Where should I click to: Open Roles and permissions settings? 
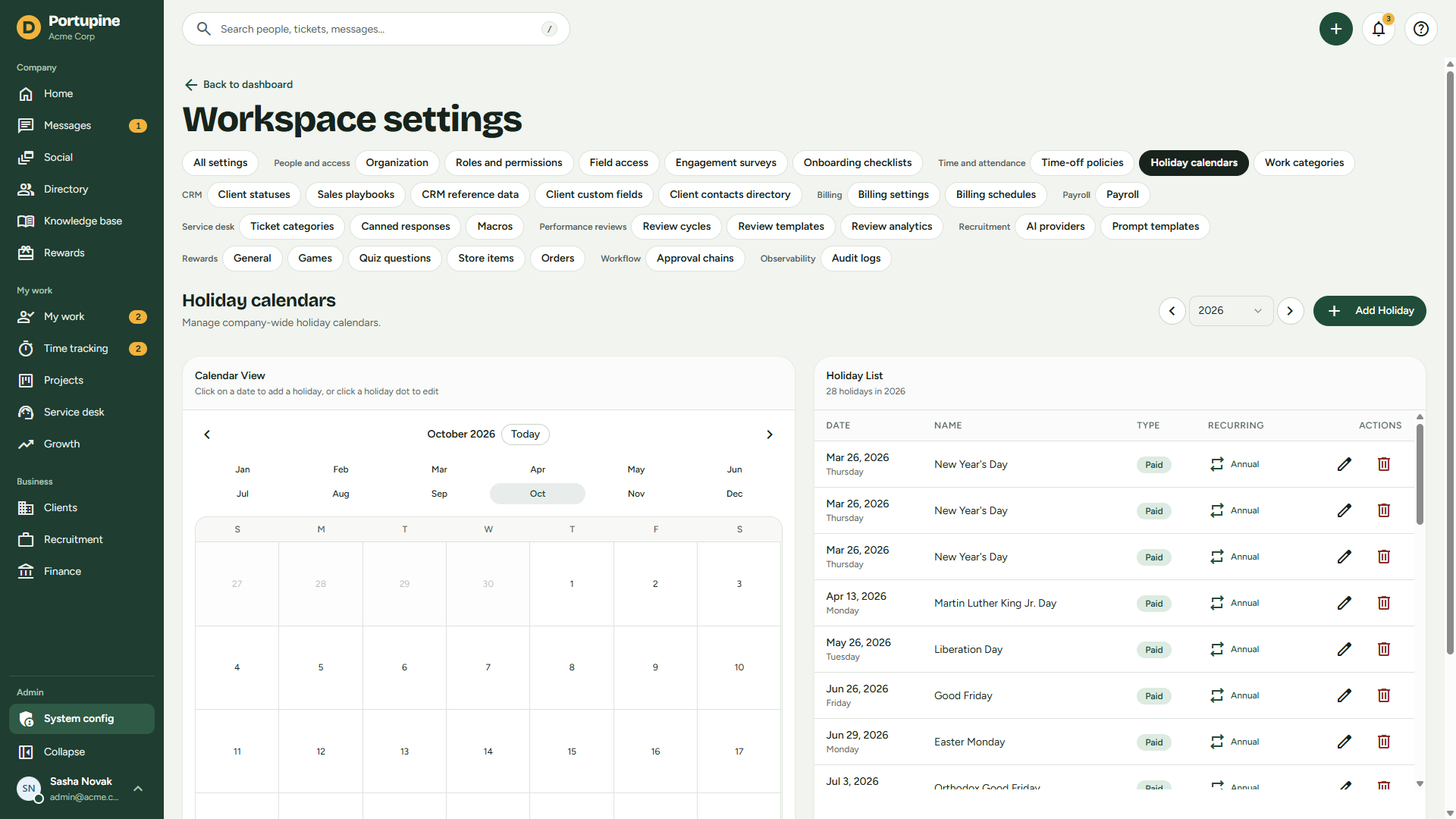point(509,163)
